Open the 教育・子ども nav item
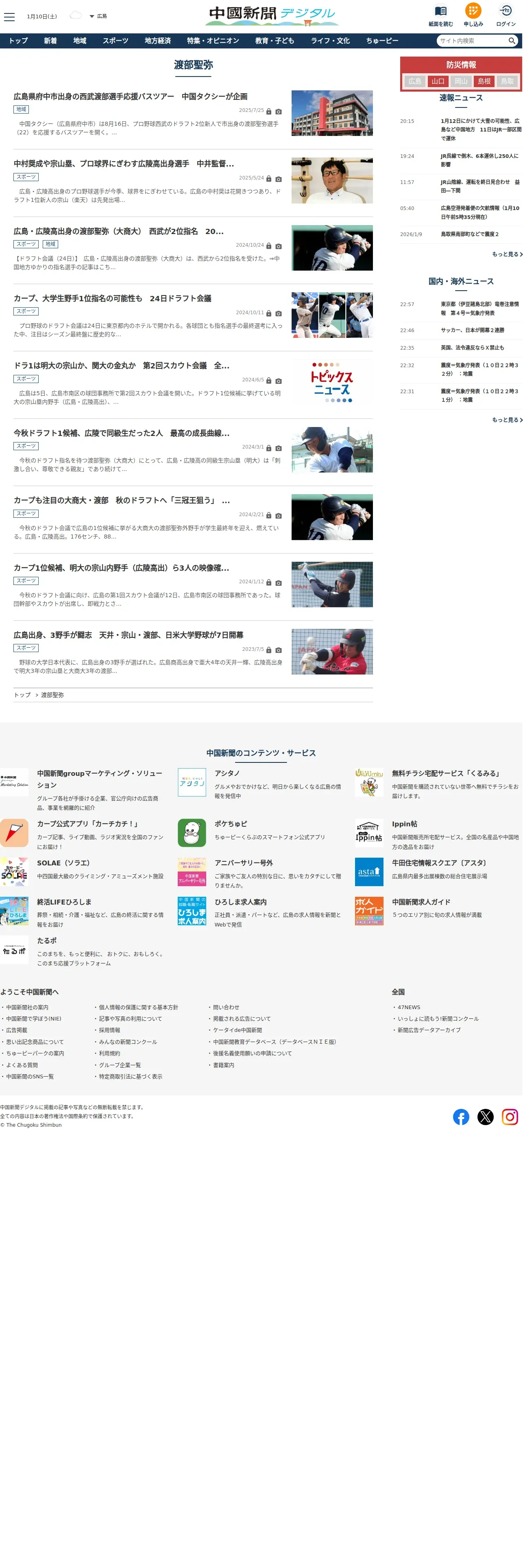This screenshot has height=1568, width=523. [275, 41]
